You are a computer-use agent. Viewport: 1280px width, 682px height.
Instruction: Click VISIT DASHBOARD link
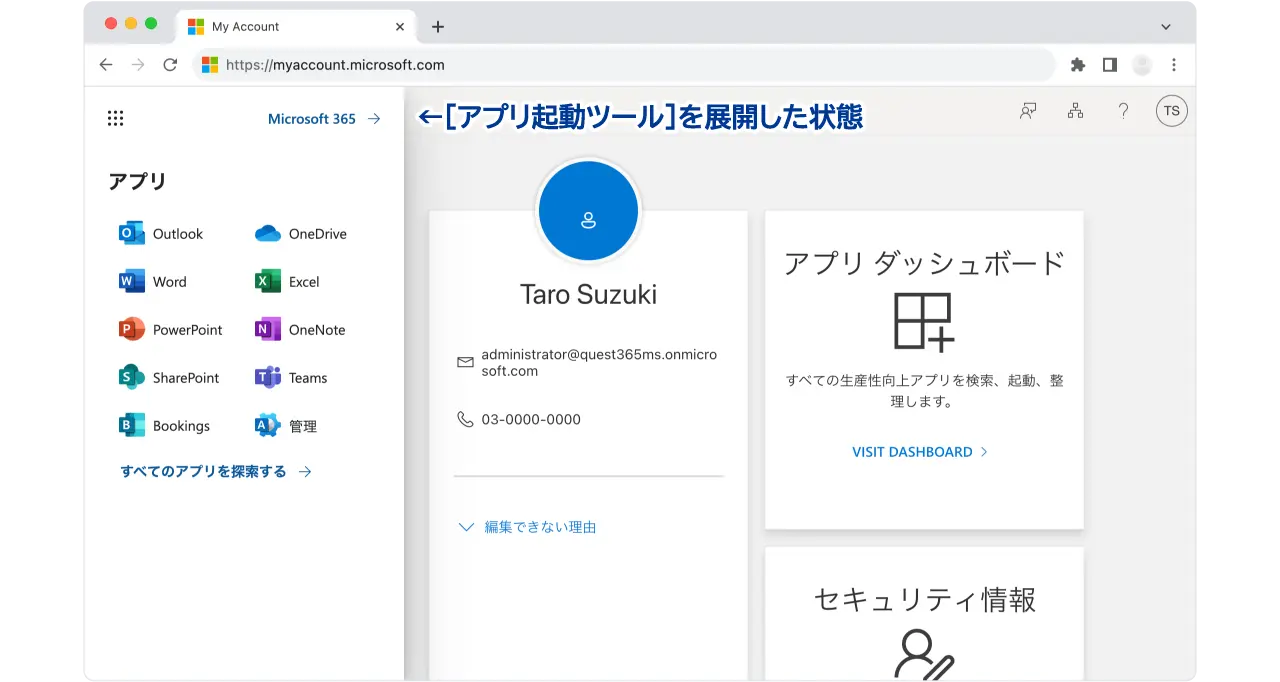pos(920,452)
